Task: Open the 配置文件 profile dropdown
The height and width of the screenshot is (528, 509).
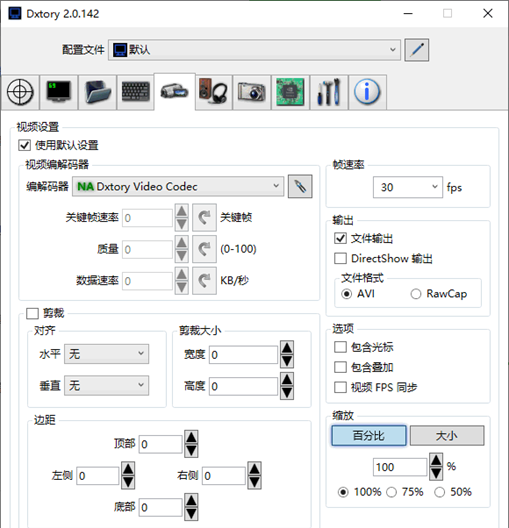Action: (x=254, y=50)
